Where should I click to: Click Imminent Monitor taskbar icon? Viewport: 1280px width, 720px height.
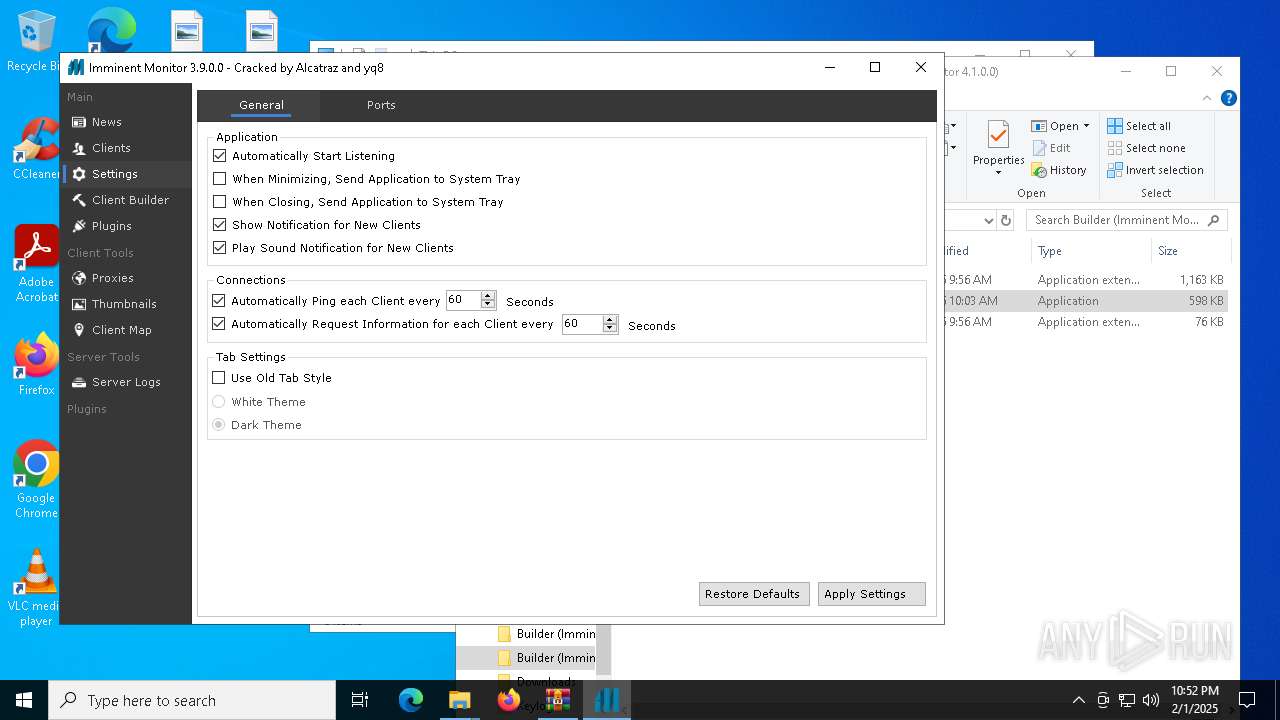(606, 700)
